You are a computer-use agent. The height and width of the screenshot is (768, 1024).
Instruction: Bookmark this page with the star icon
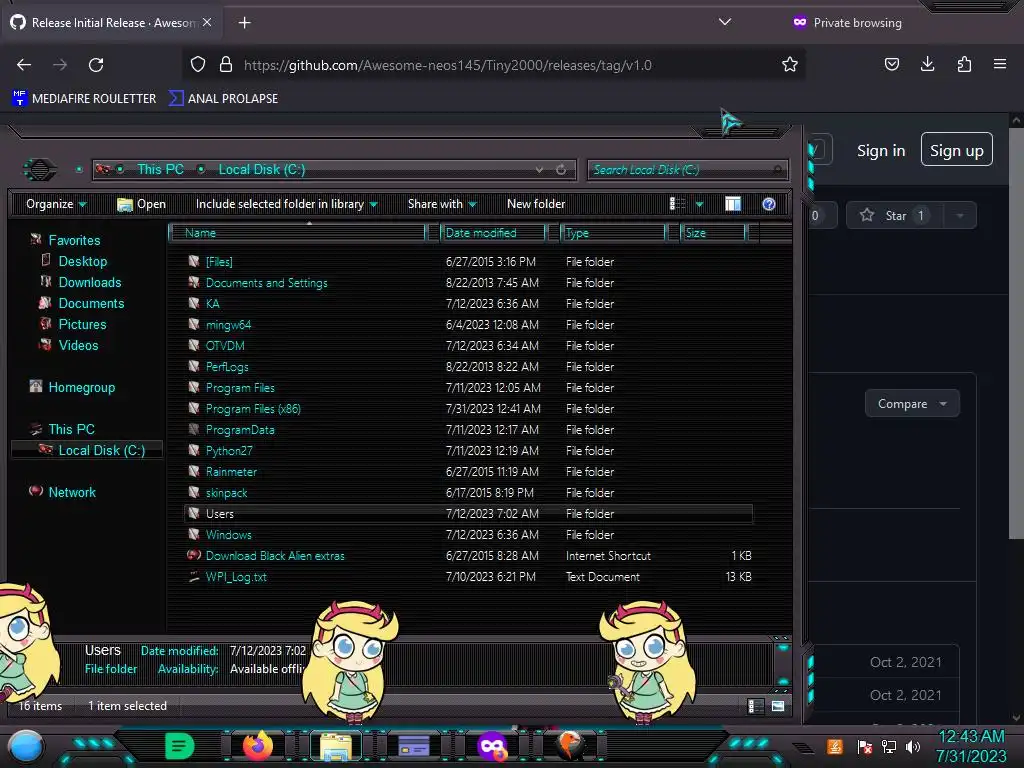click(x=790, y=65)
